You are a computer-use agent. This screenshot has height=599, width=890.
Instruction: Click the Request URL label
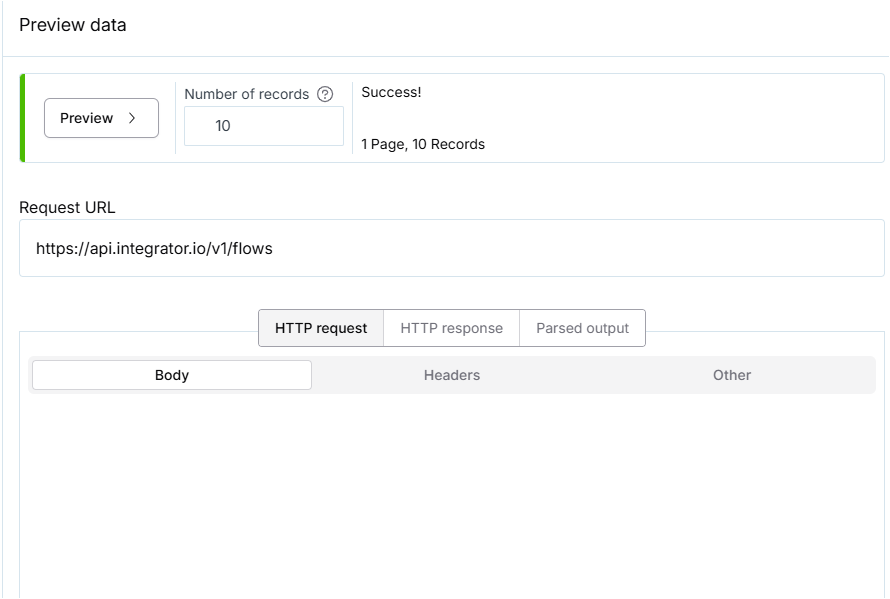coord(67,208)
